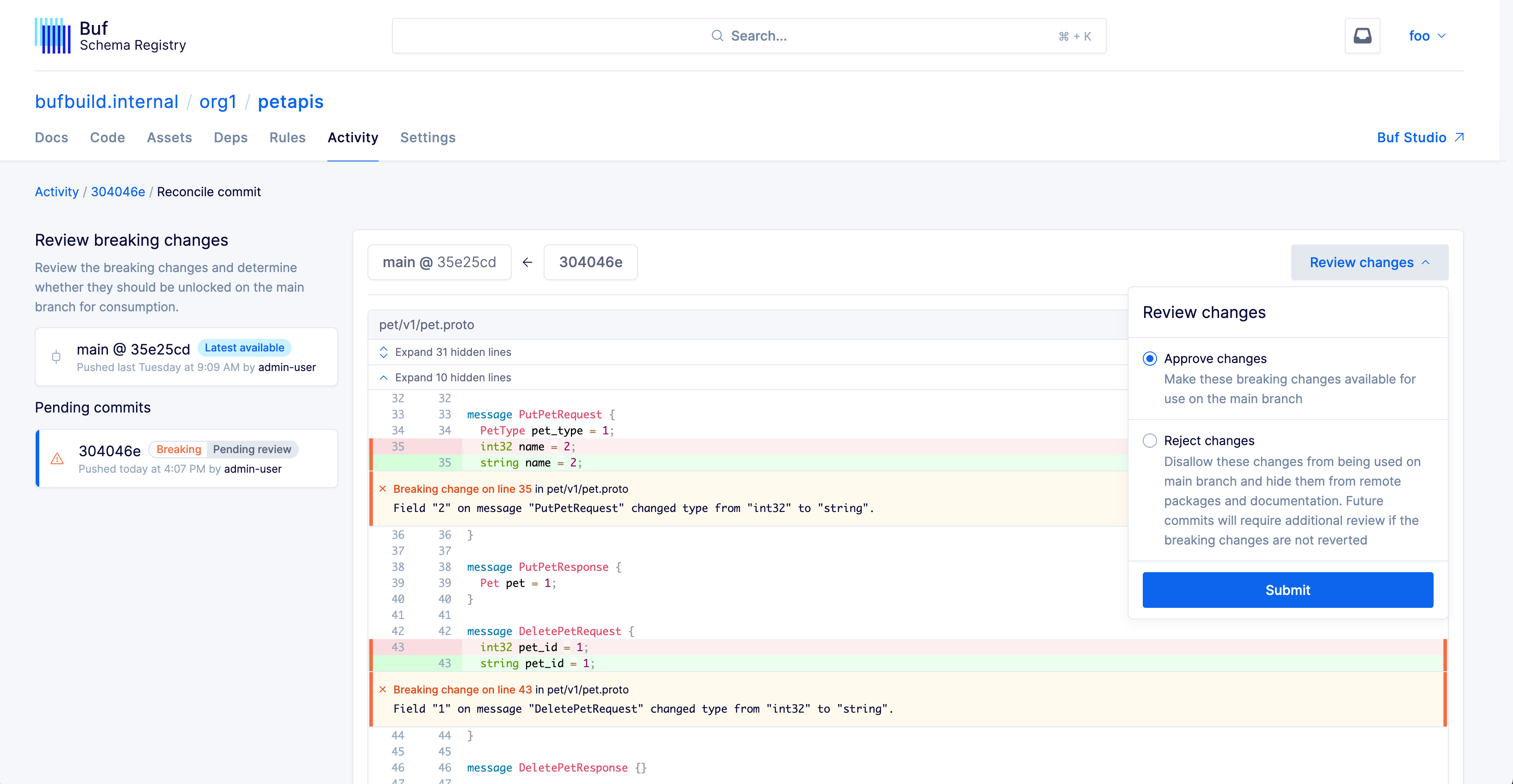Image resolution: width=1513 pixels, height=784 pixels.
Task: Select the main @ 35e25cd commit card
Action: [187, 357]
